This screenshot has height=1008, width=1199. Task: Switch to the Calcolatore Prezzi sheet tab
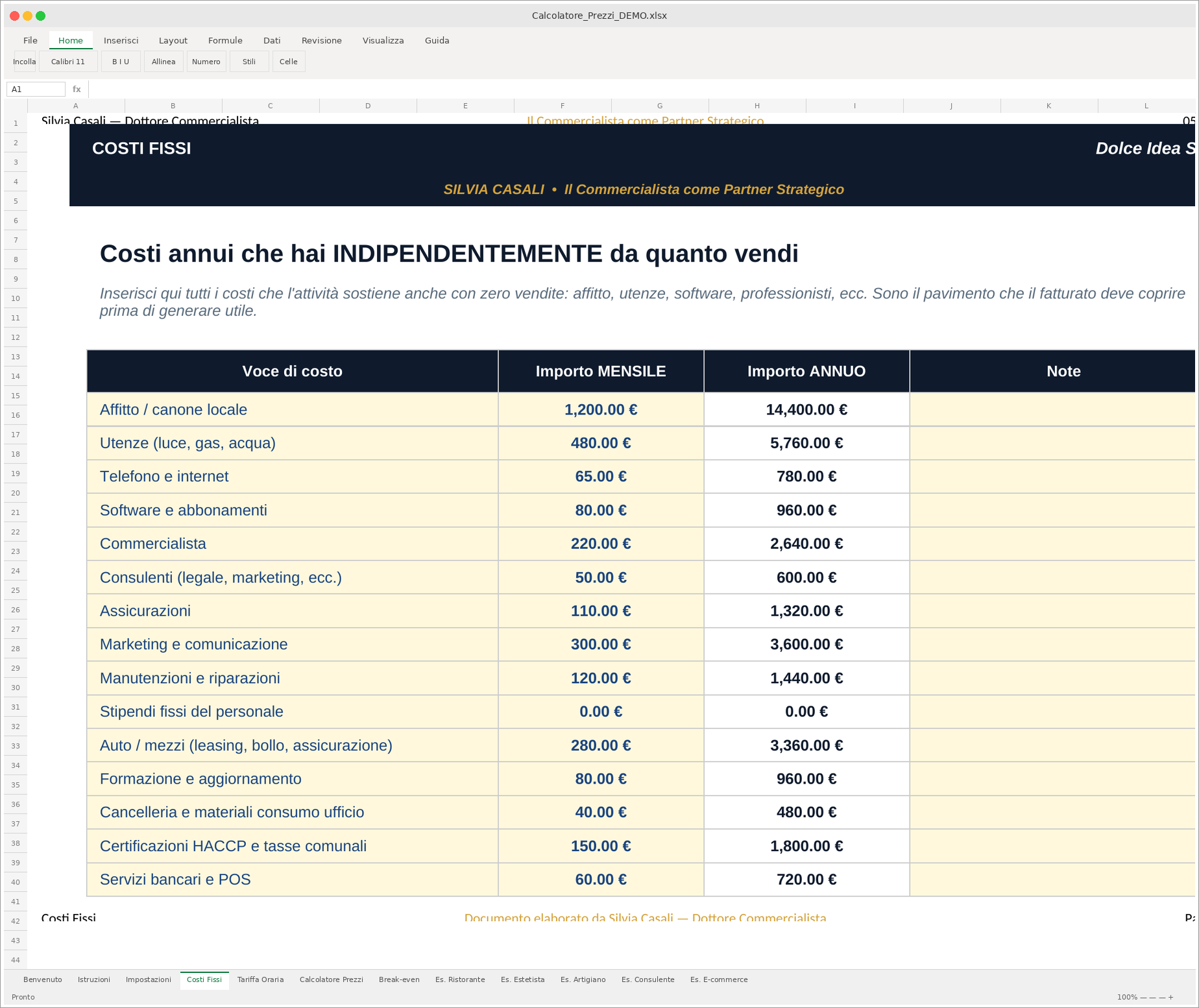coord(332,979)
